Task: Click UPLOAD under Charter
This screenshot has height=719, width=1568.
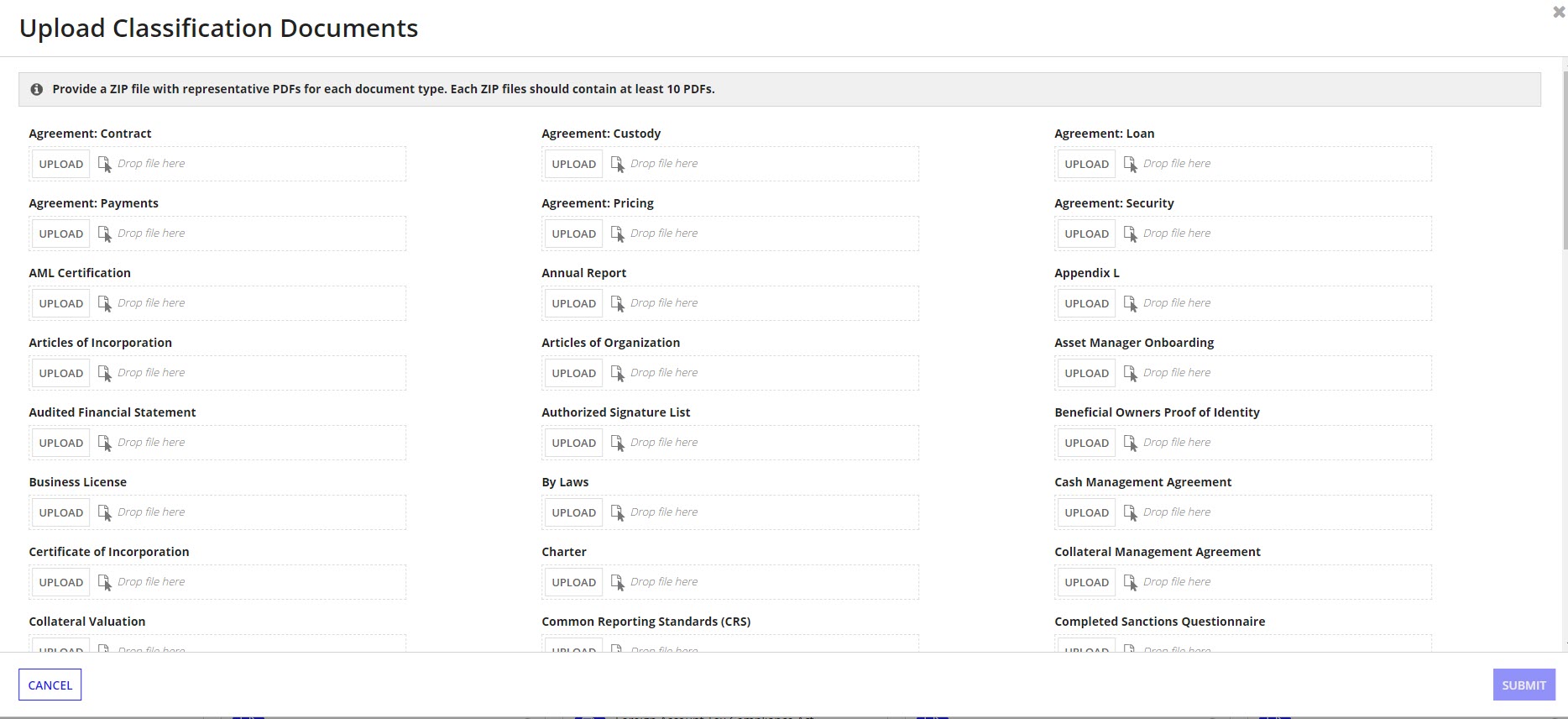Action: coord(574,582)
